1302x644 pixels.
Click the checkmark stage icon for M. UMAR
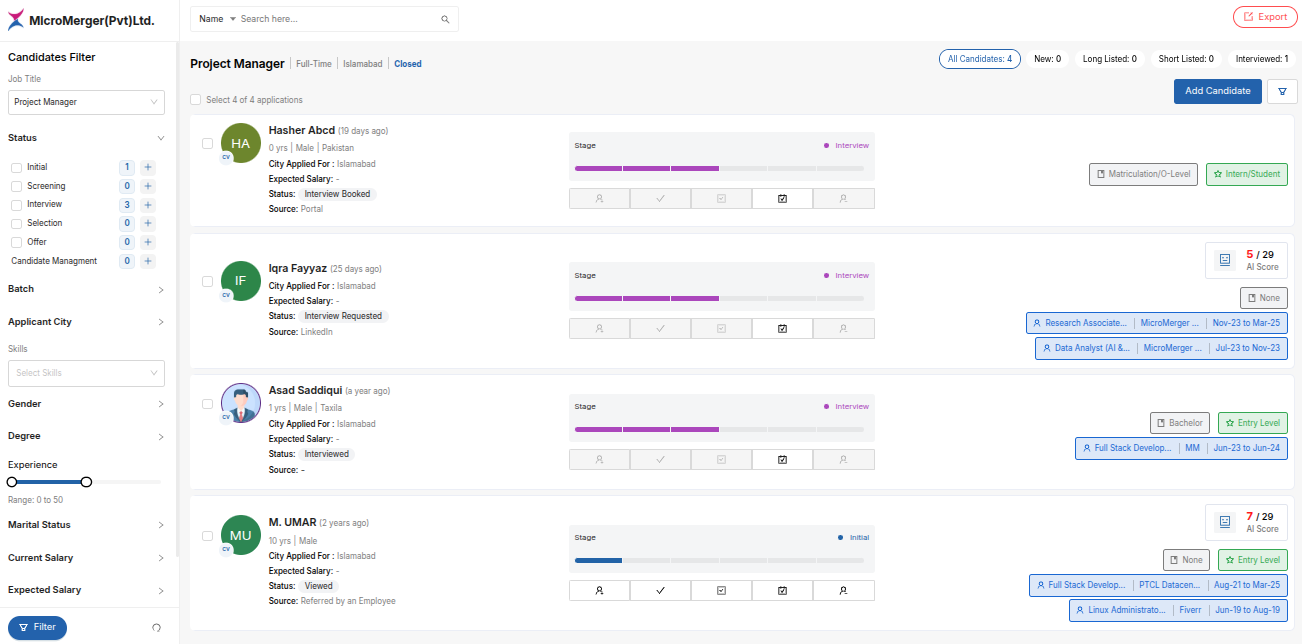pos(660,590)
